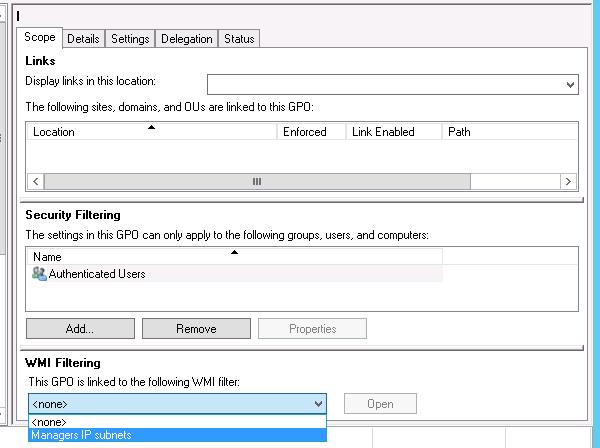Choose <none> in WMI filter list
600x448 pixels.
click(x=49, y=422)
